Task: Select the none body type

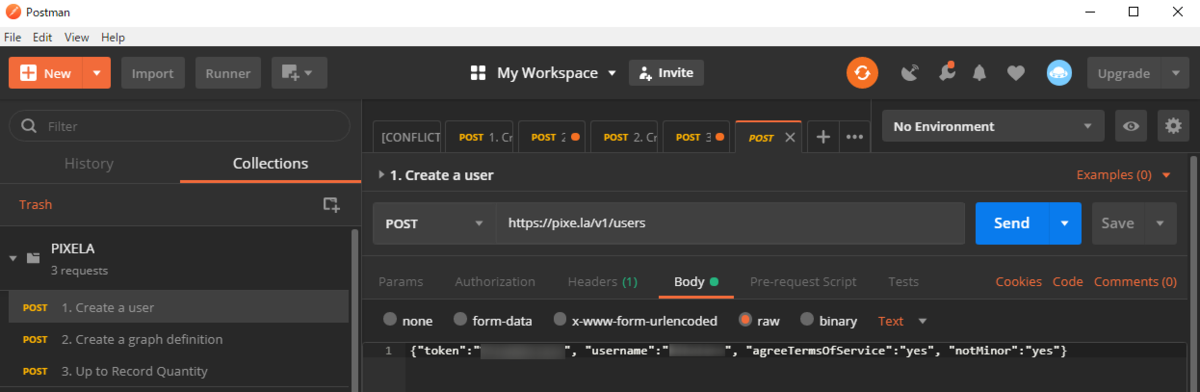Action: tap(390, 321)
